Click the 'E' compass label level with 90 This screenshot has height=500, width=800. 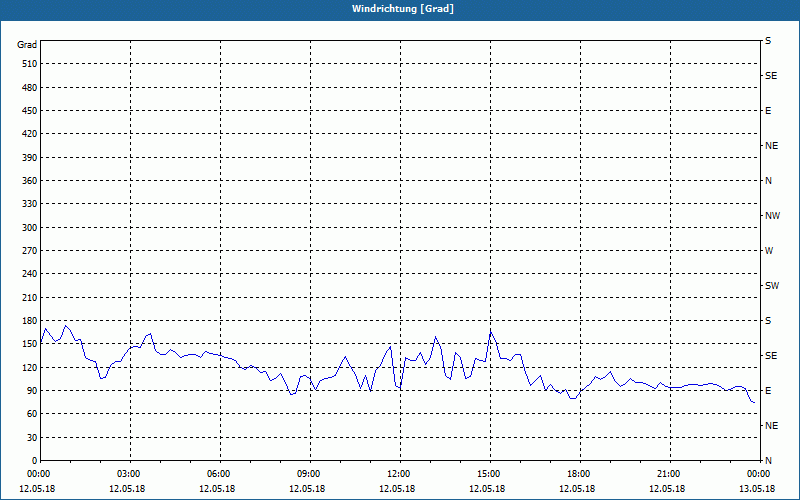pos(768,391)
